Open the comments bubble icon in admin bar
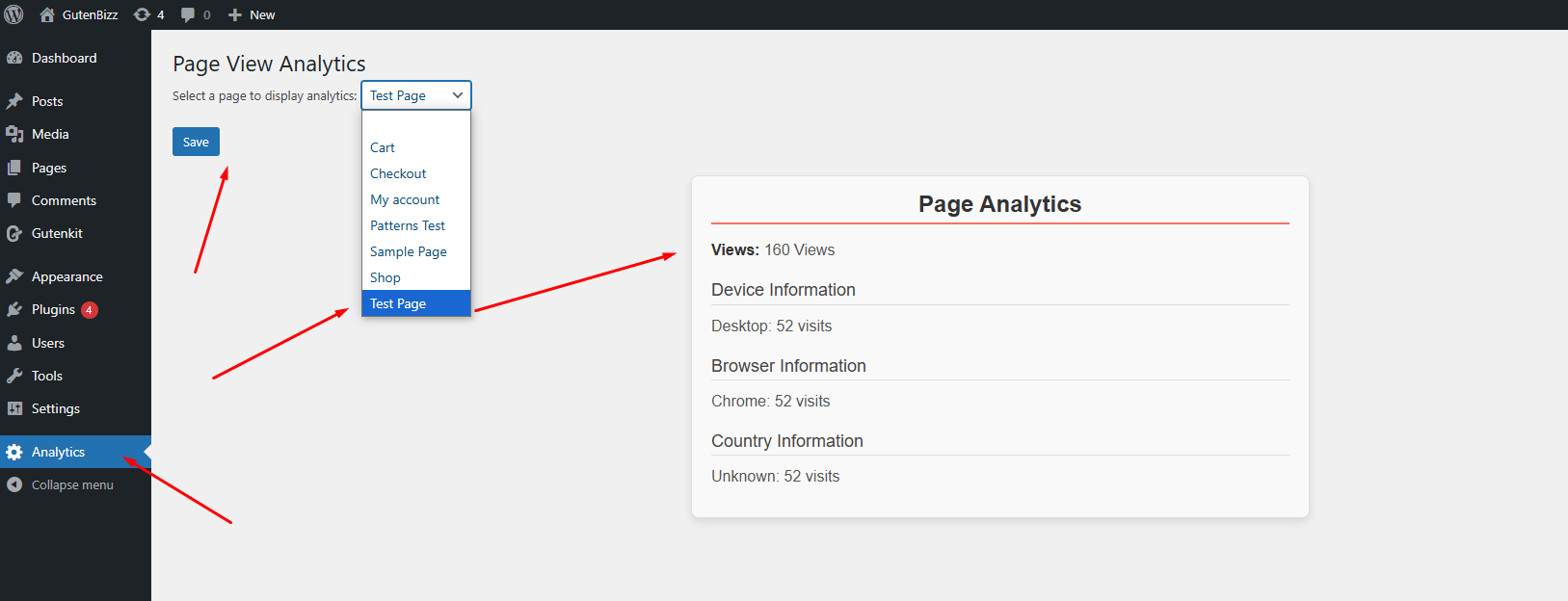This screenshot has width=1568, height=601. 188,14
